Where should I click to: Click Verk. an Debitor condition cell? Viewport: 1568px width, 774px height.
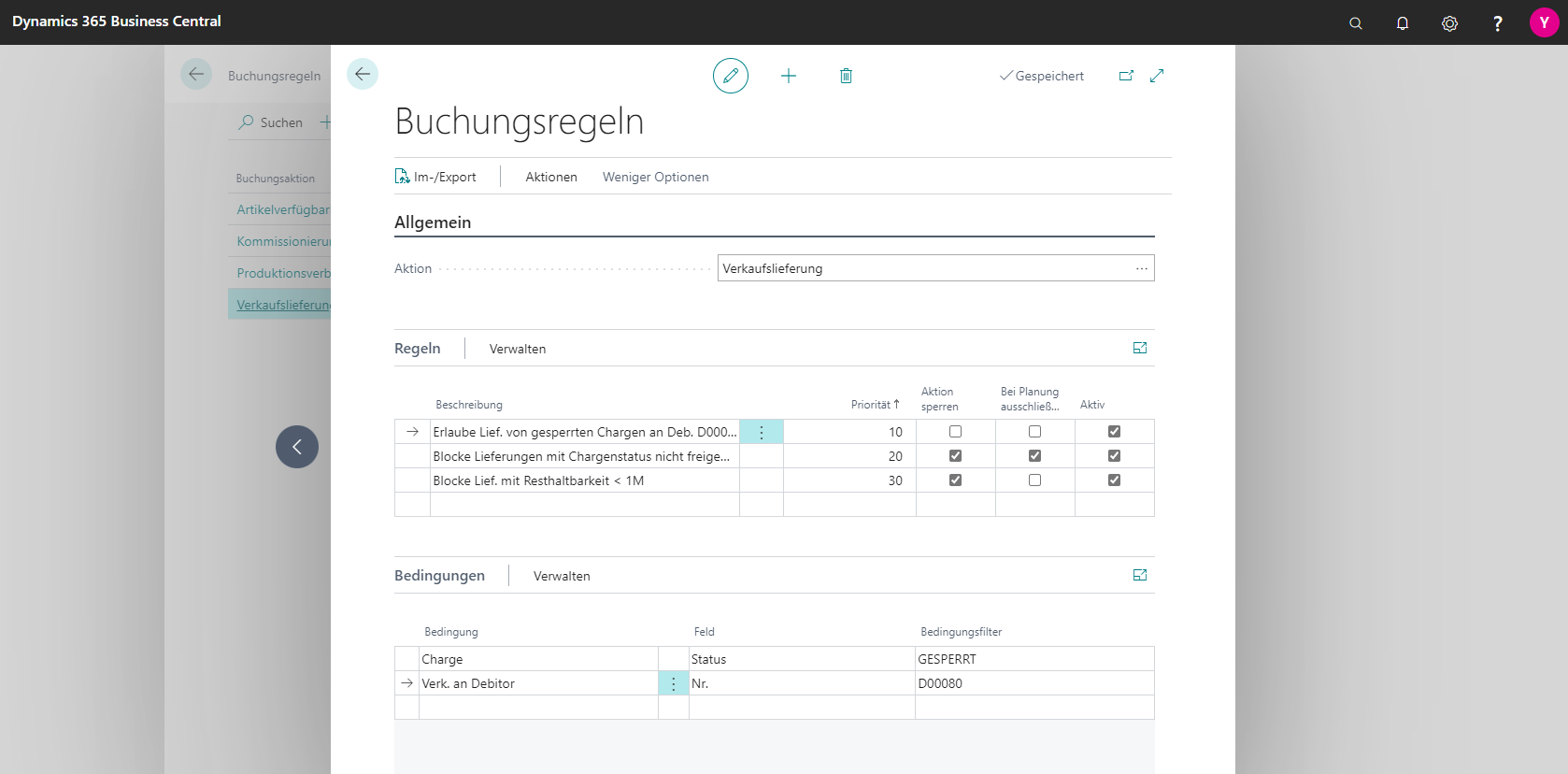pos(538,683)
